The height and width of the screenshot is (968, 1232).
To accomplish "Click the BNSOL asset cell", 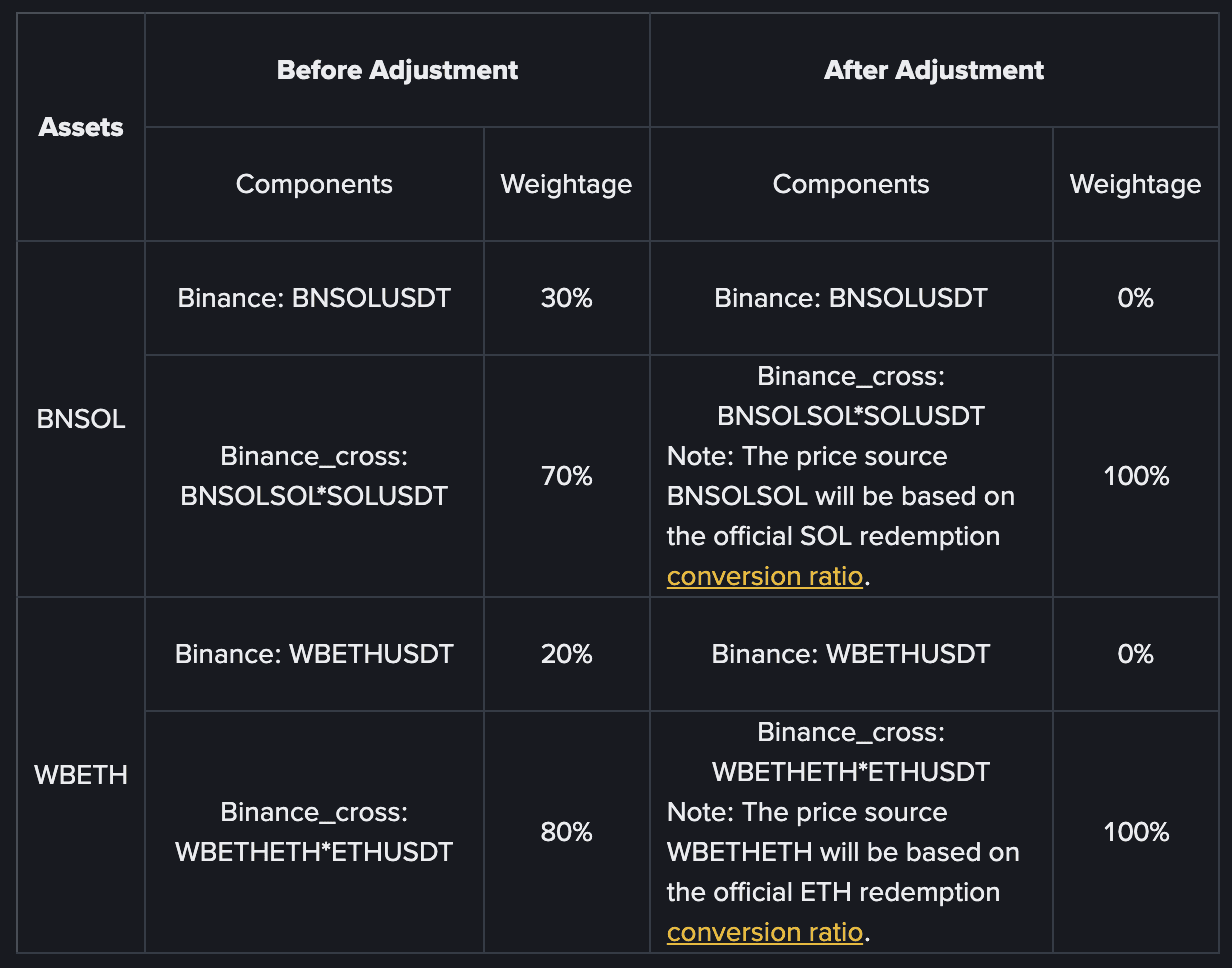I will [x=81, y=419].
